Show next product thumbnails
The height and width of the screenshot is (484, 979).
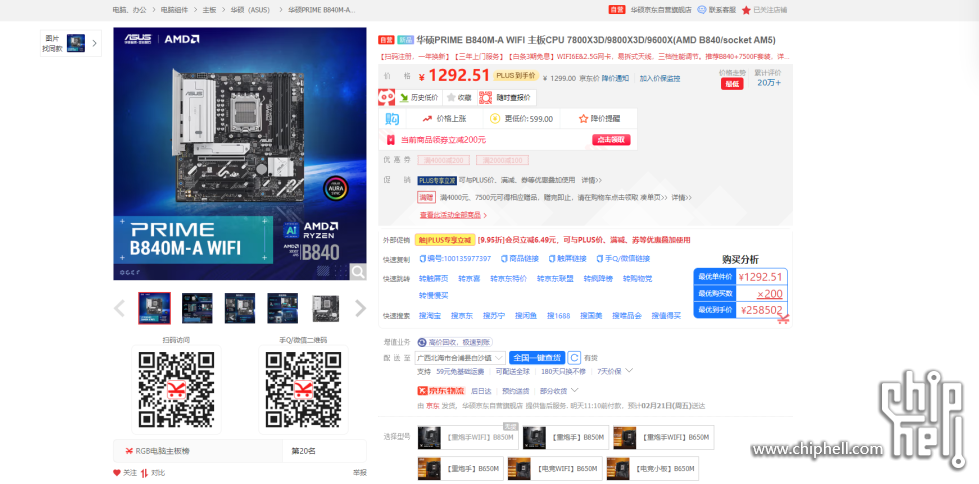(360, 308)
